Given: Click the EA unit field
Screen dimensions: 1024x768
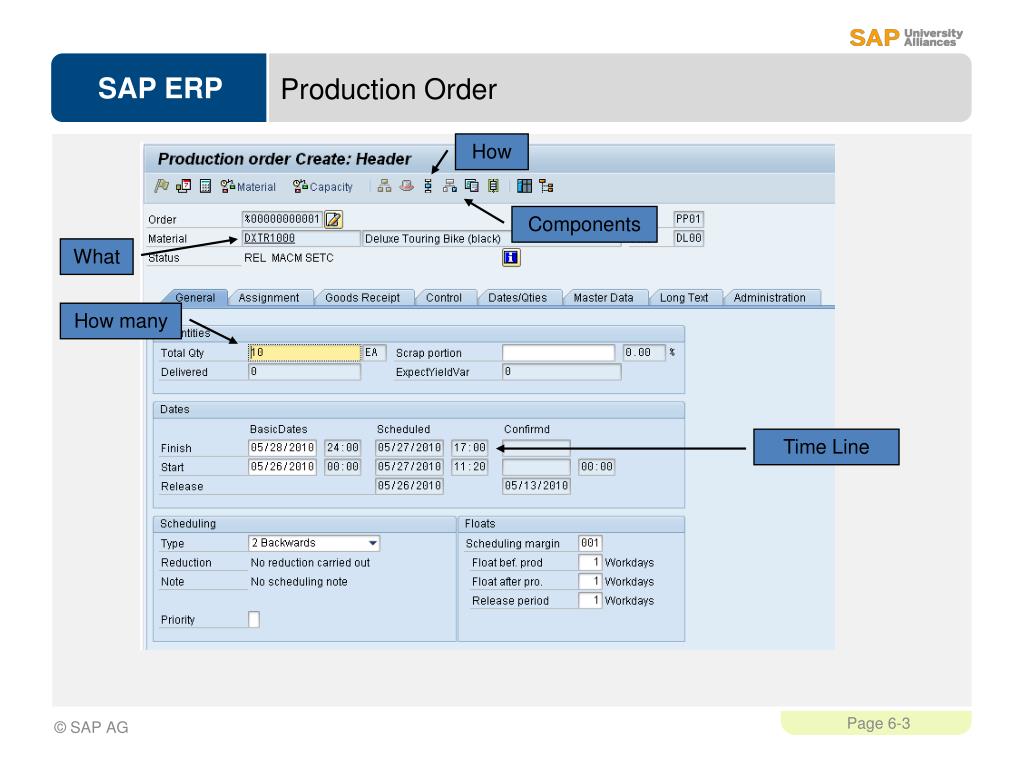Looking at the screenshot, I should pyautogui.click(x=374, y=353).
